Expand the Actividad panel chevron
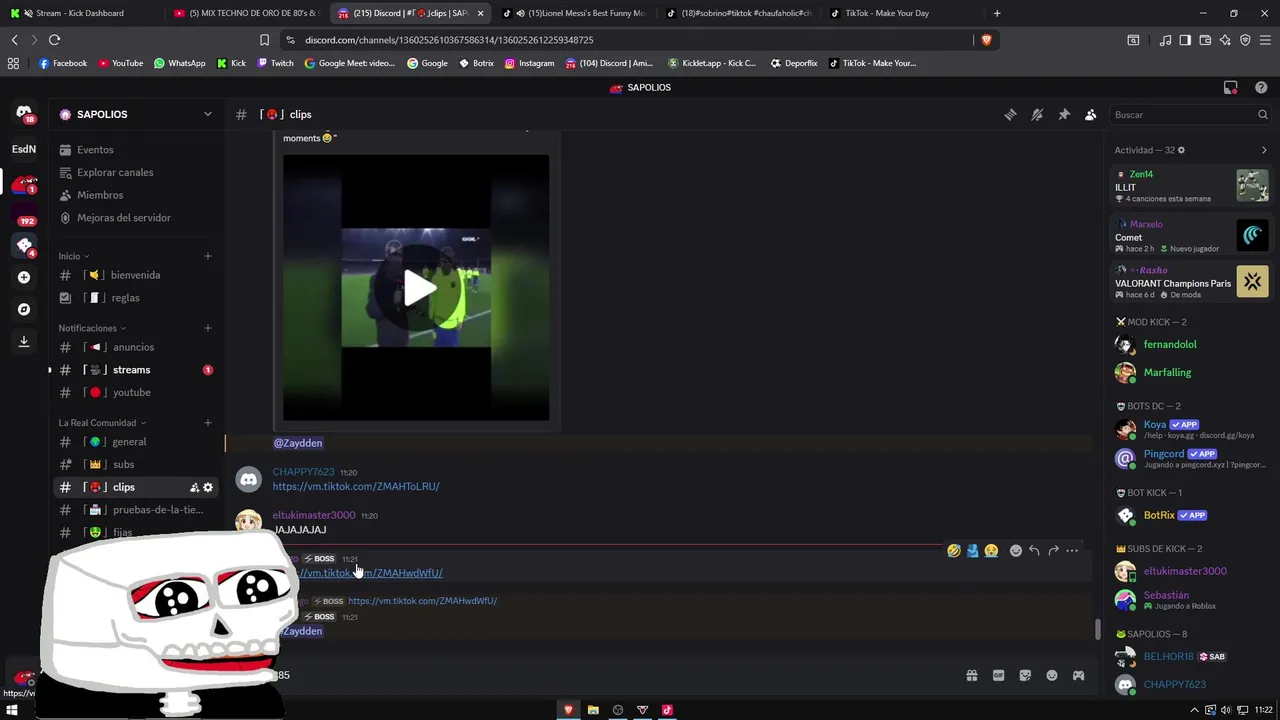Screen dimensions: 1280x720 point(1264,150)
